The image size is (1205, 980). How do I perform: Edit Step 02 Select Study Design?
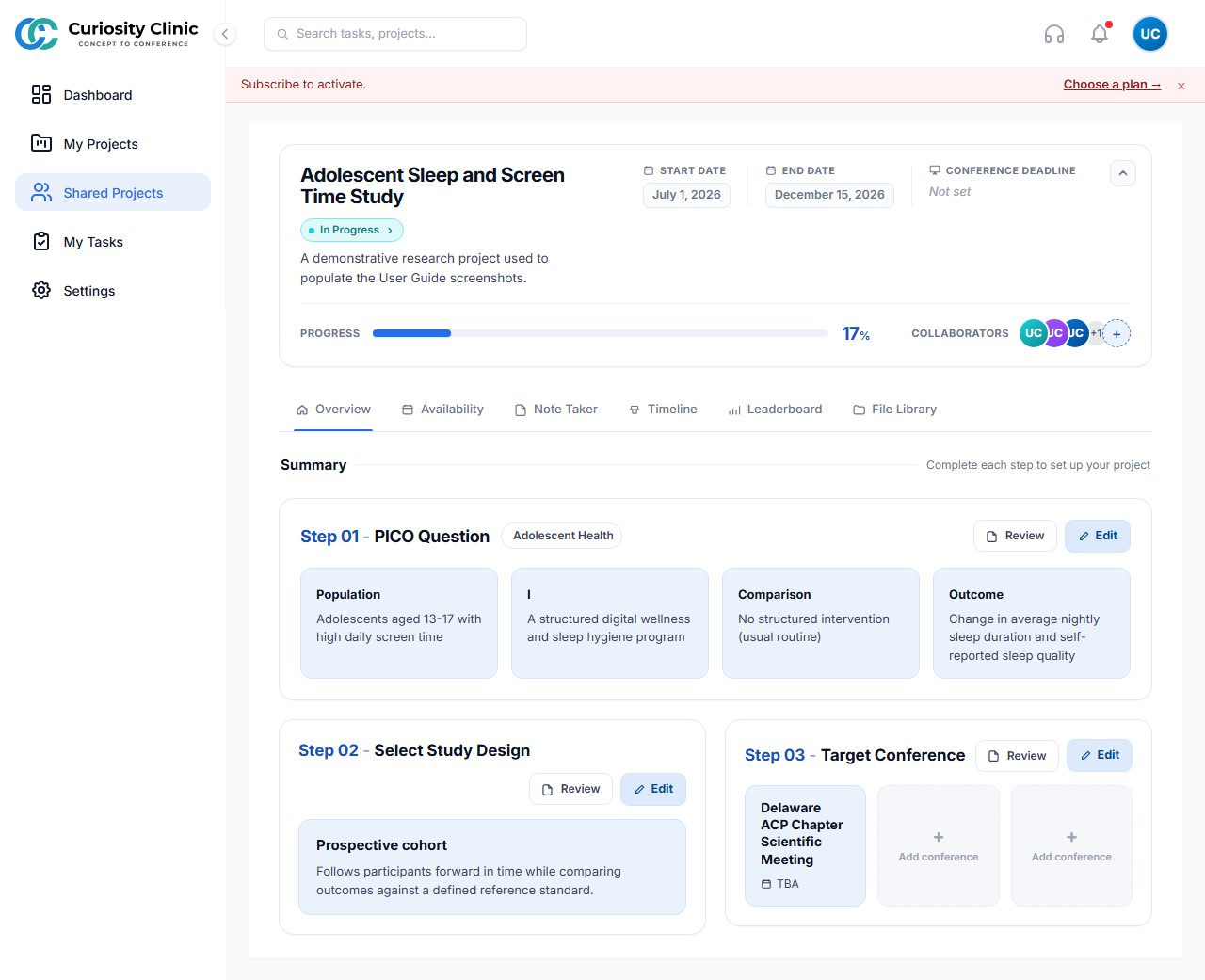click(x=653, y=789)
